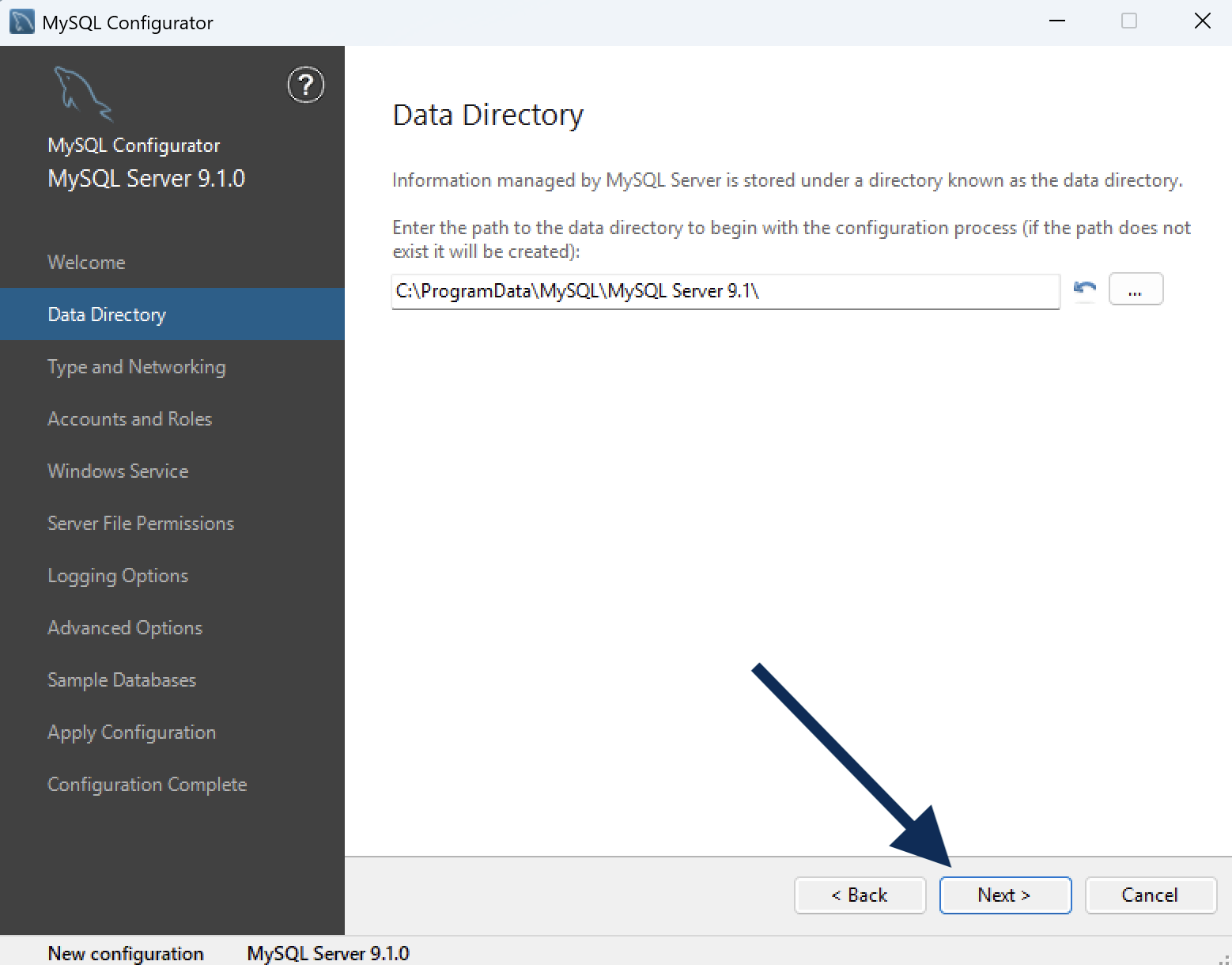This screenshot has width=1232, height=965.
Task: Open the help question mark icon
Action: click(305, 85)
